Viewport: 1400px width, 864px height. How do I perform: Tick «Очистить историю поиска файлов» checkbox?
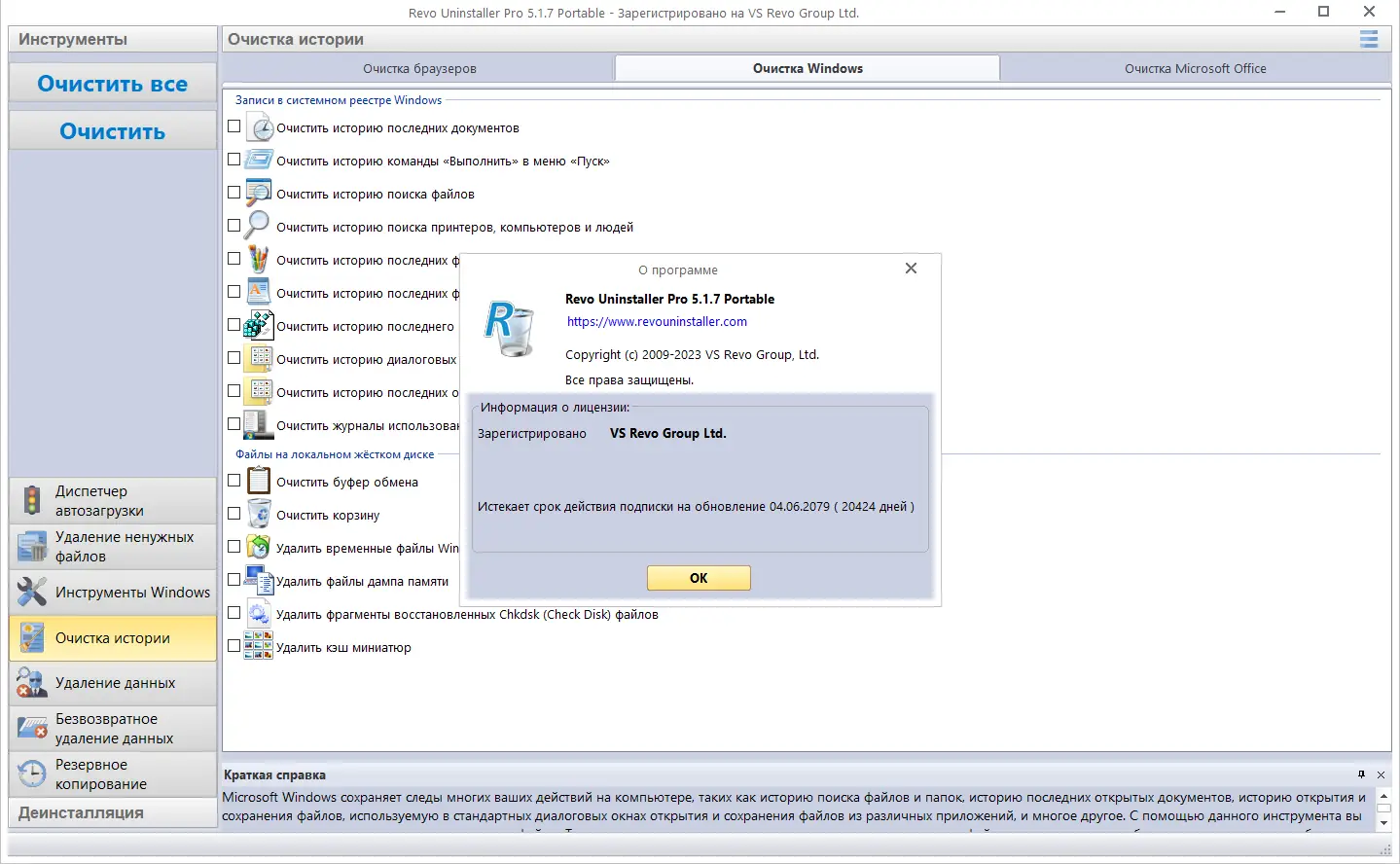coord(233,193)
